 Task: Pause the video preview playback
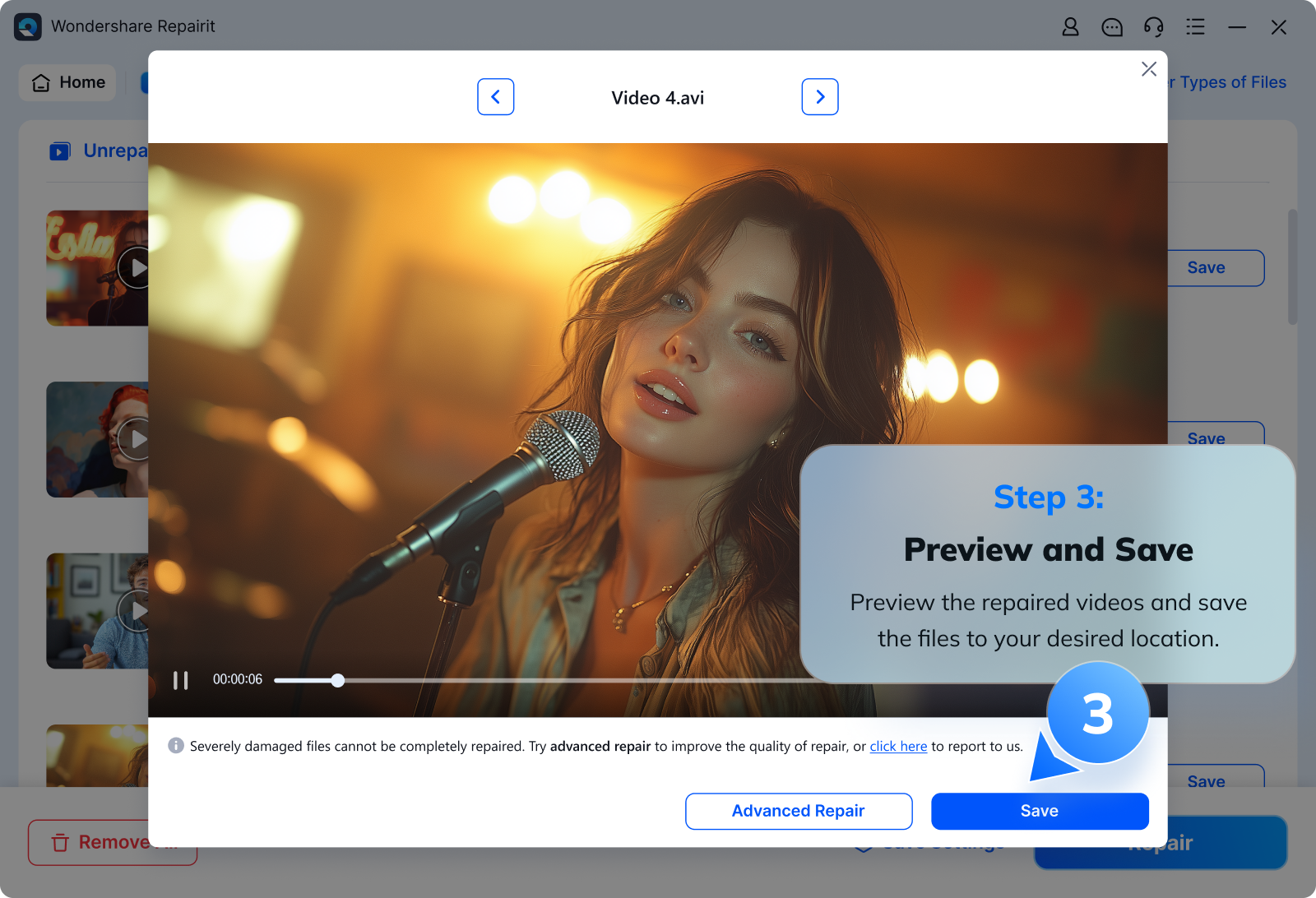click(x=181, y=680)
